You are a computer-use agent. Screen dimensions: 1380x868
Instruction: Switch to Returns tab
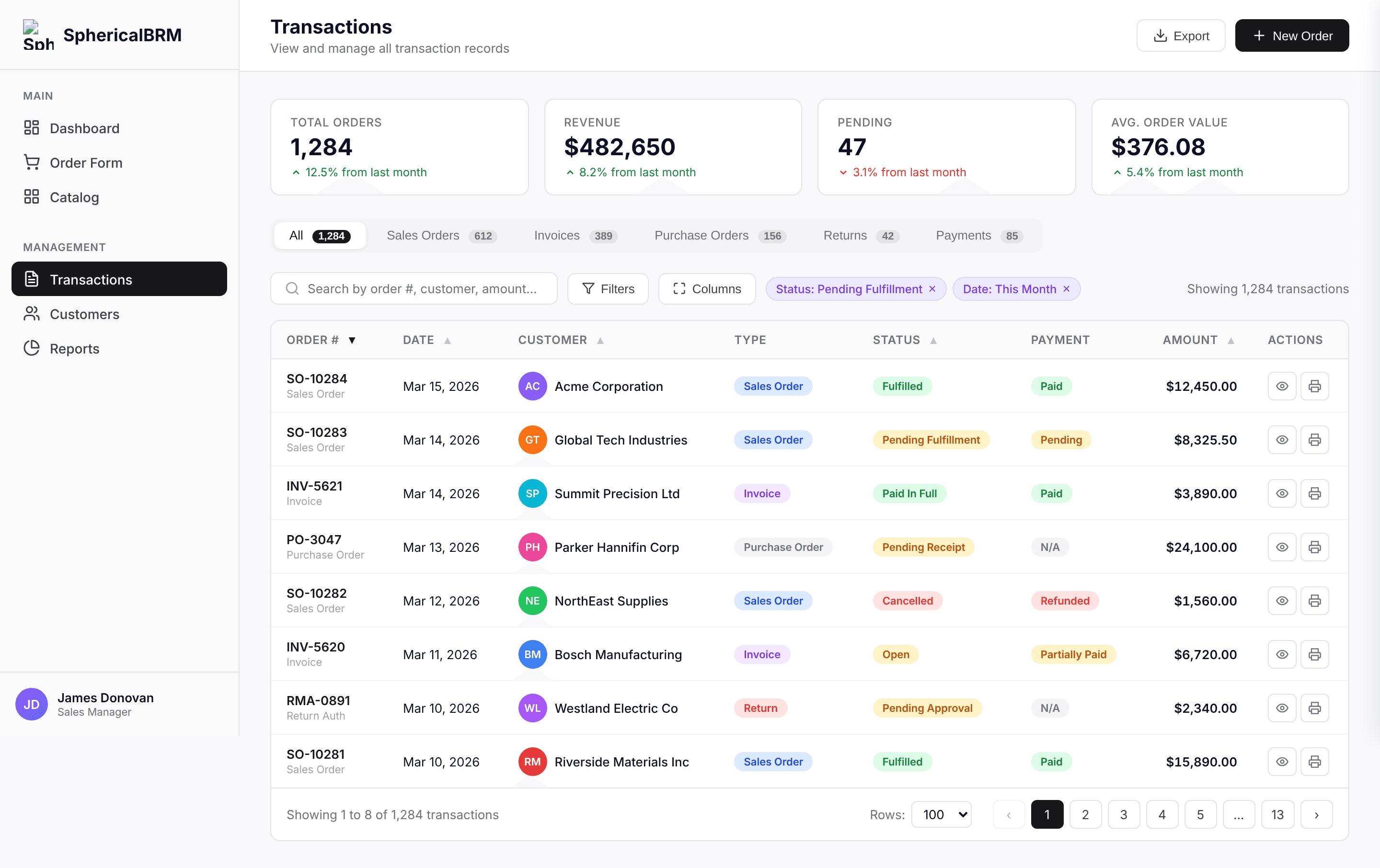[861, 236]
